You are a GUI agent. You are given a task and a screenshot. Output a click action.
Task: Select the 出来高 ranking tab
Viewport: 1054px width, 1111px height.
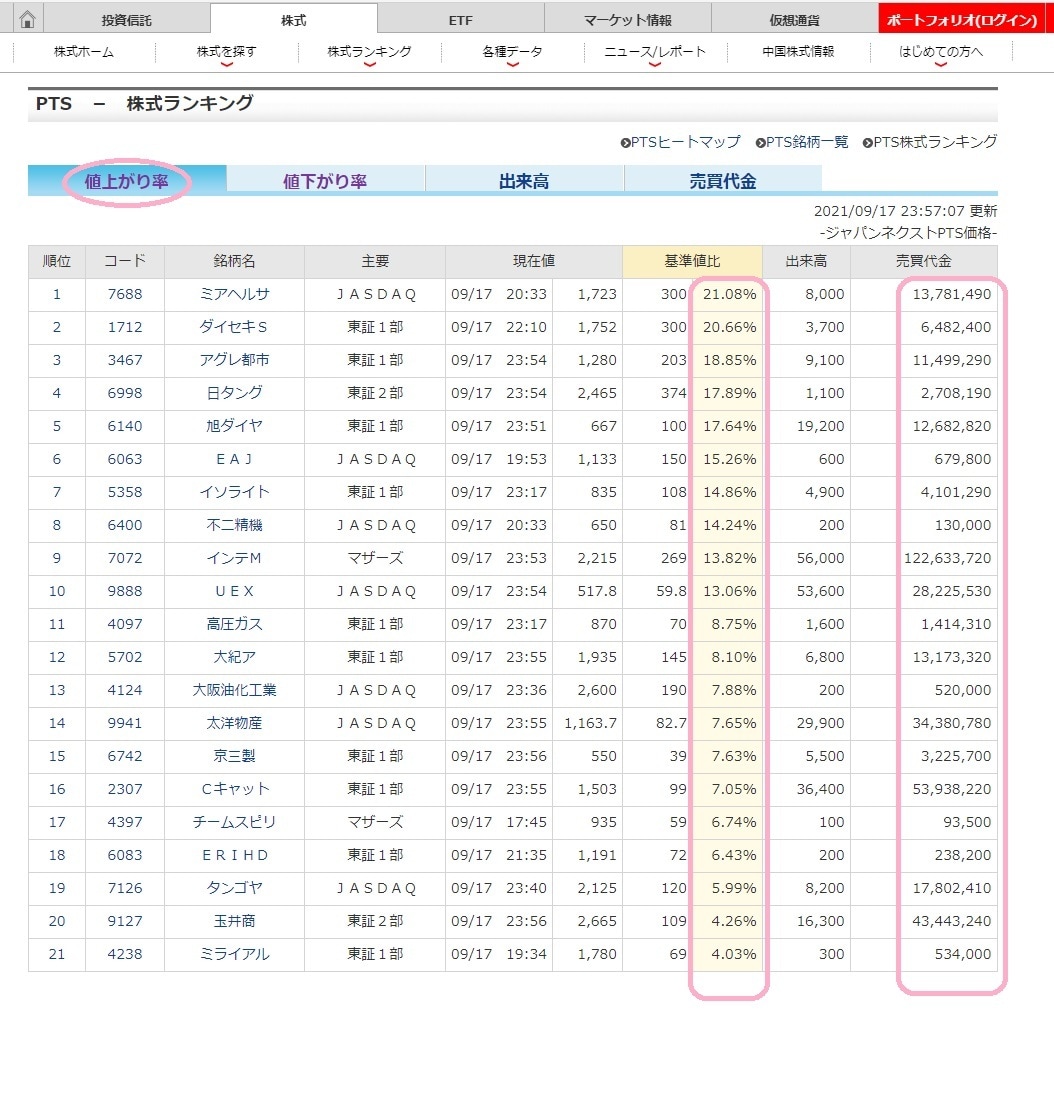tap(524, 181)
